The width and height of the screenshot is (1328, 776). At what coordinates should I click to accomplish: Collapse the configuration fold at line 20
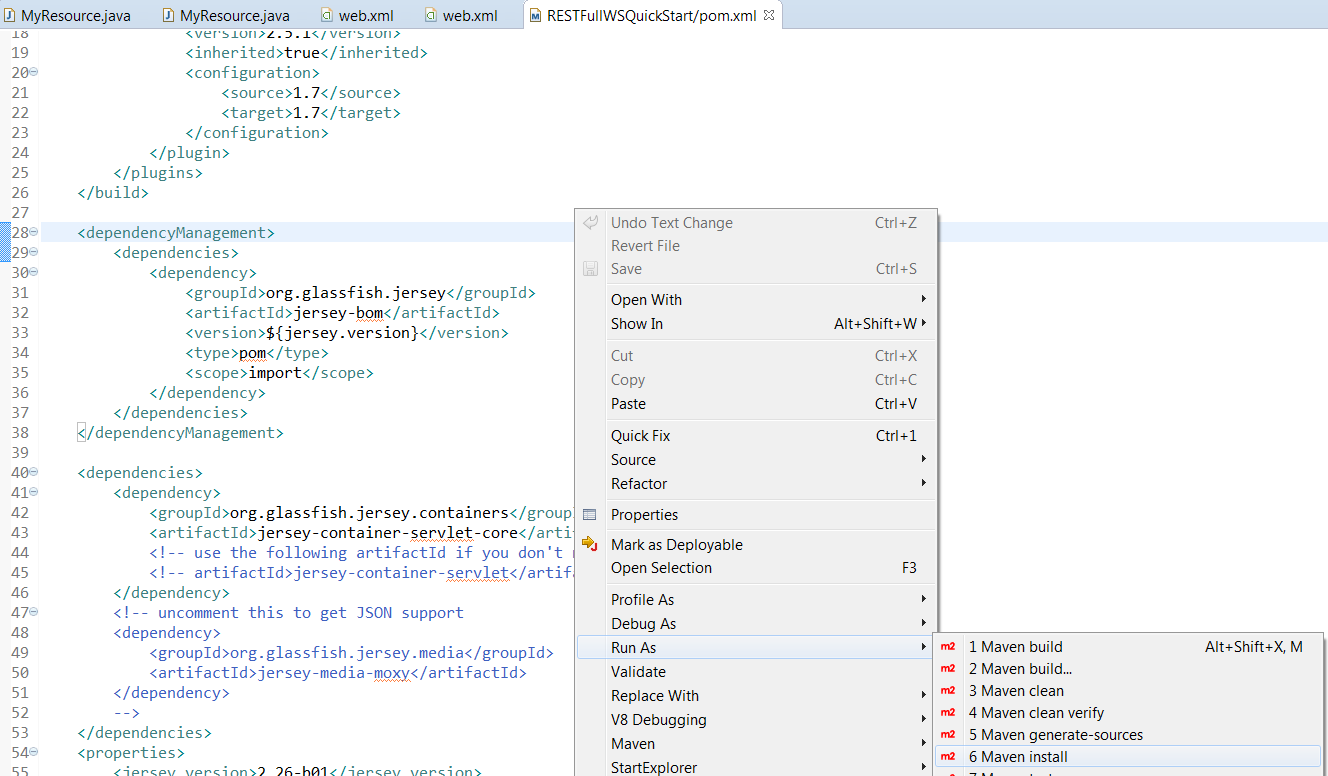pos(34,72)
